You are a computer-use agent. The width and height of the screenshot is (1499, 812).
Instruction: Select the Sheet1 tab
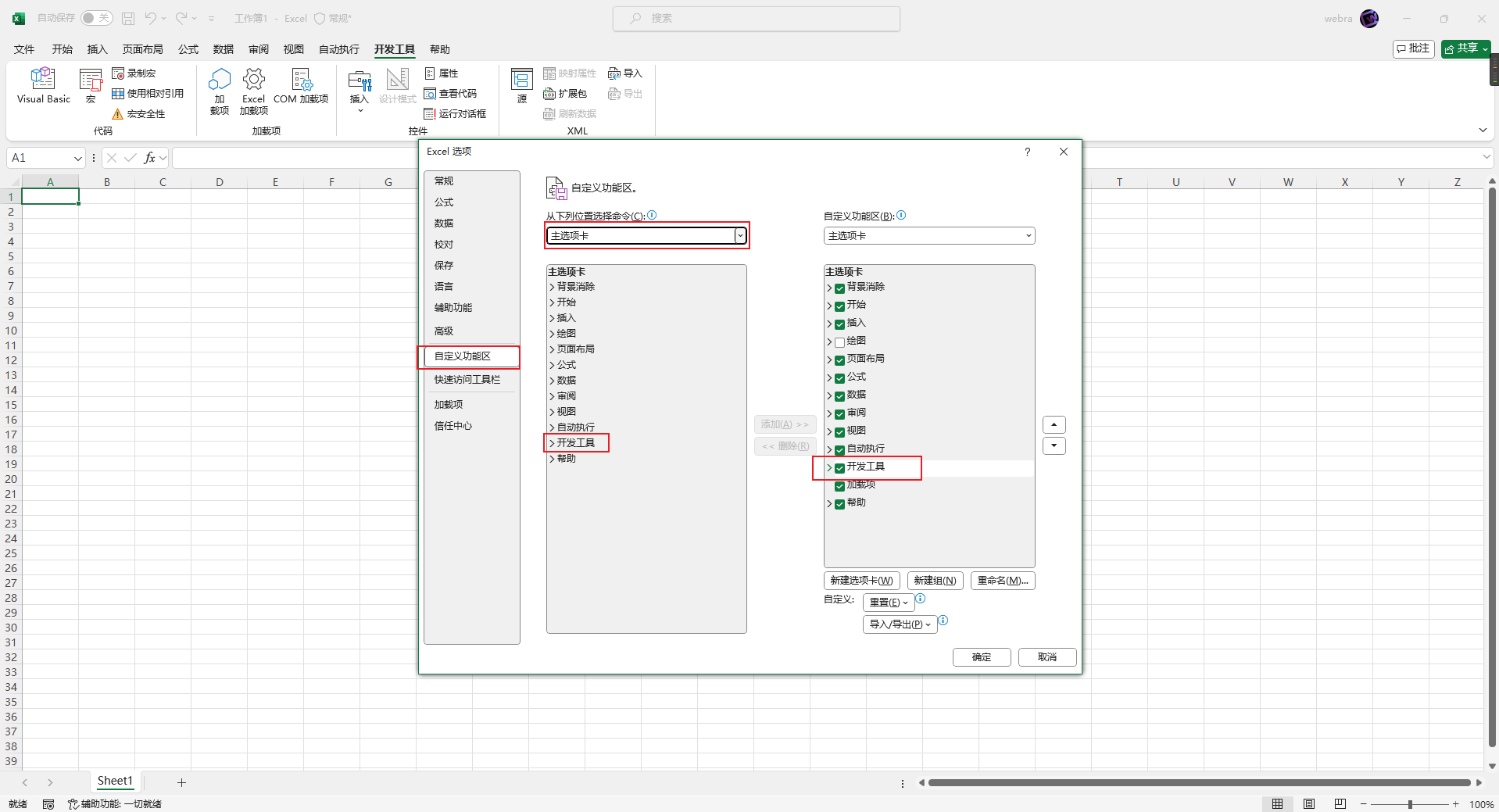pos(115,781)
